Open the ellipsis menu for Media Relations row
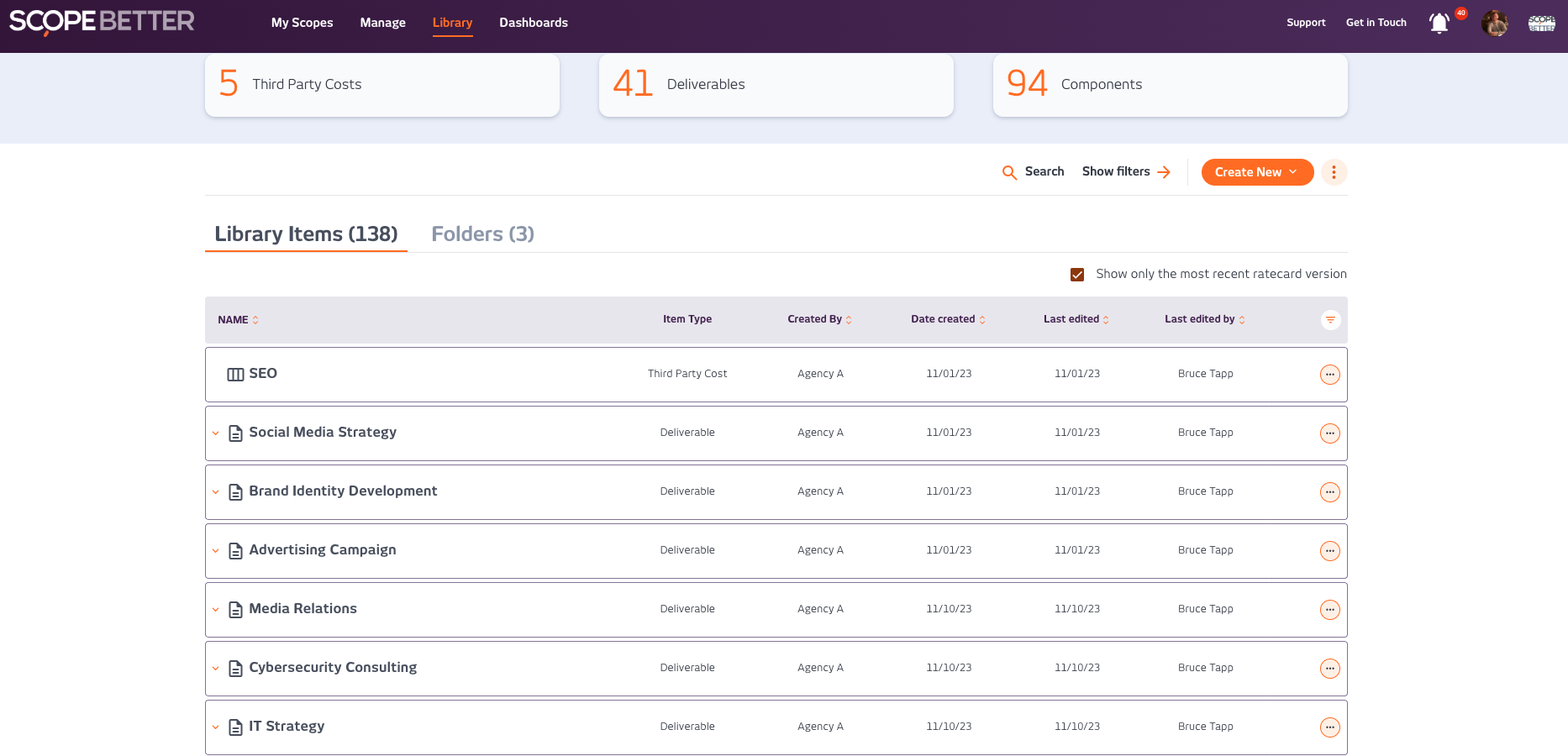Image resolution: width=1568 pixels, height=756 pixels. pyautogui.click(x=1329, y=610)
